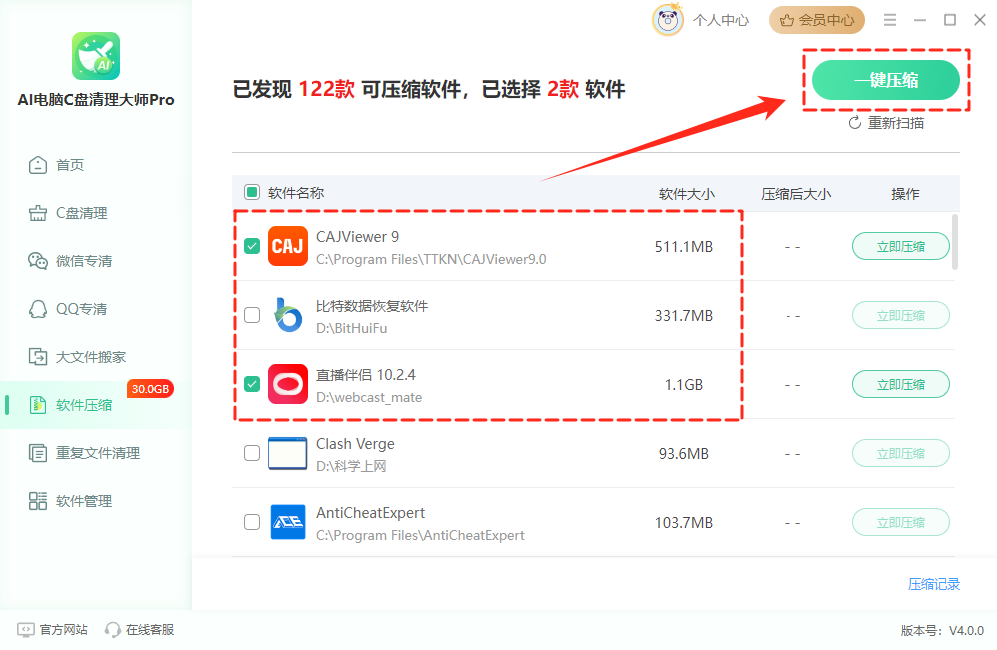
Task: Click the D:\BitHuiFu path text
Action: (352, 329)
